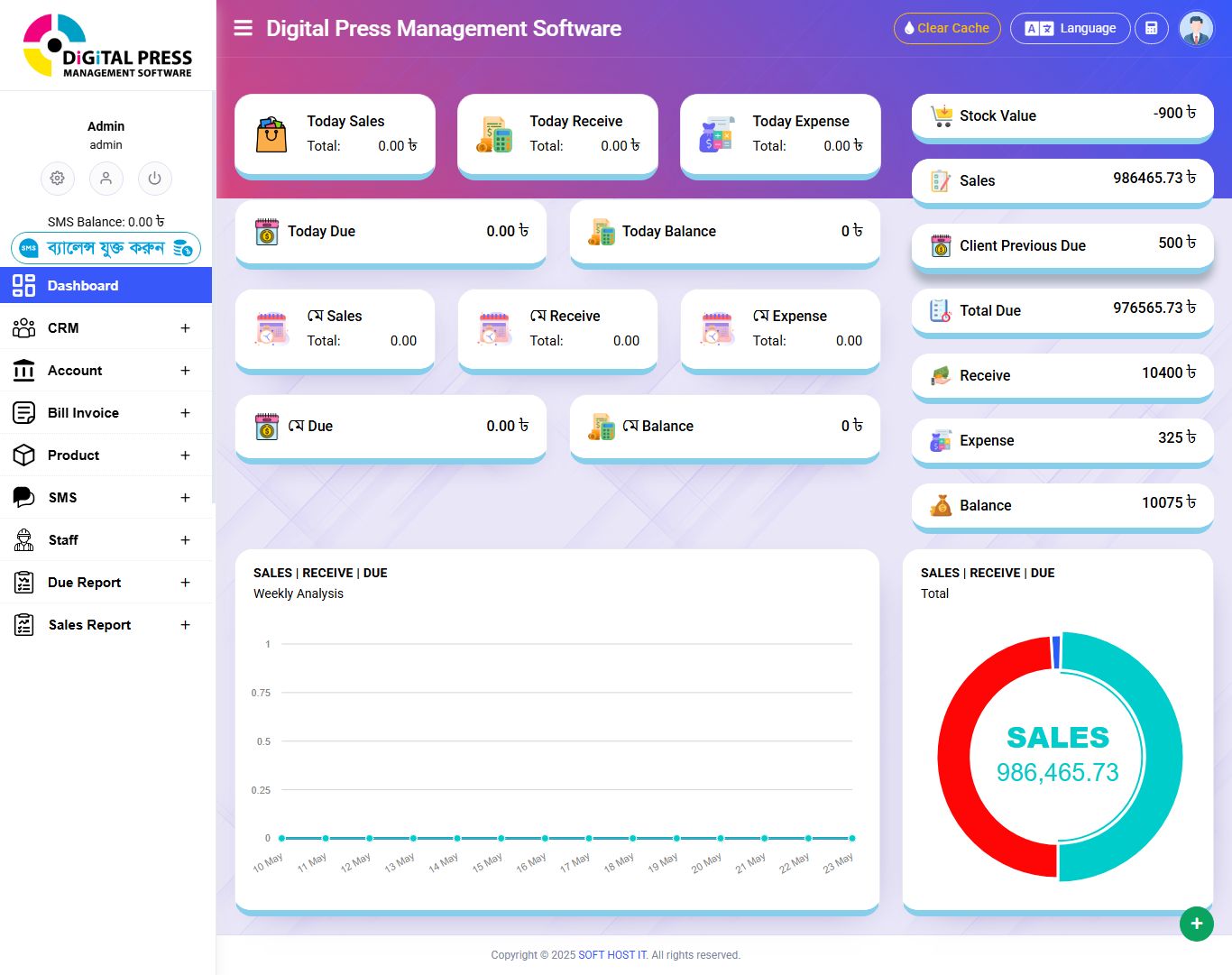Click the Clear Cache button
Viewport: 1232px width, 975px height.
point(947,28)
